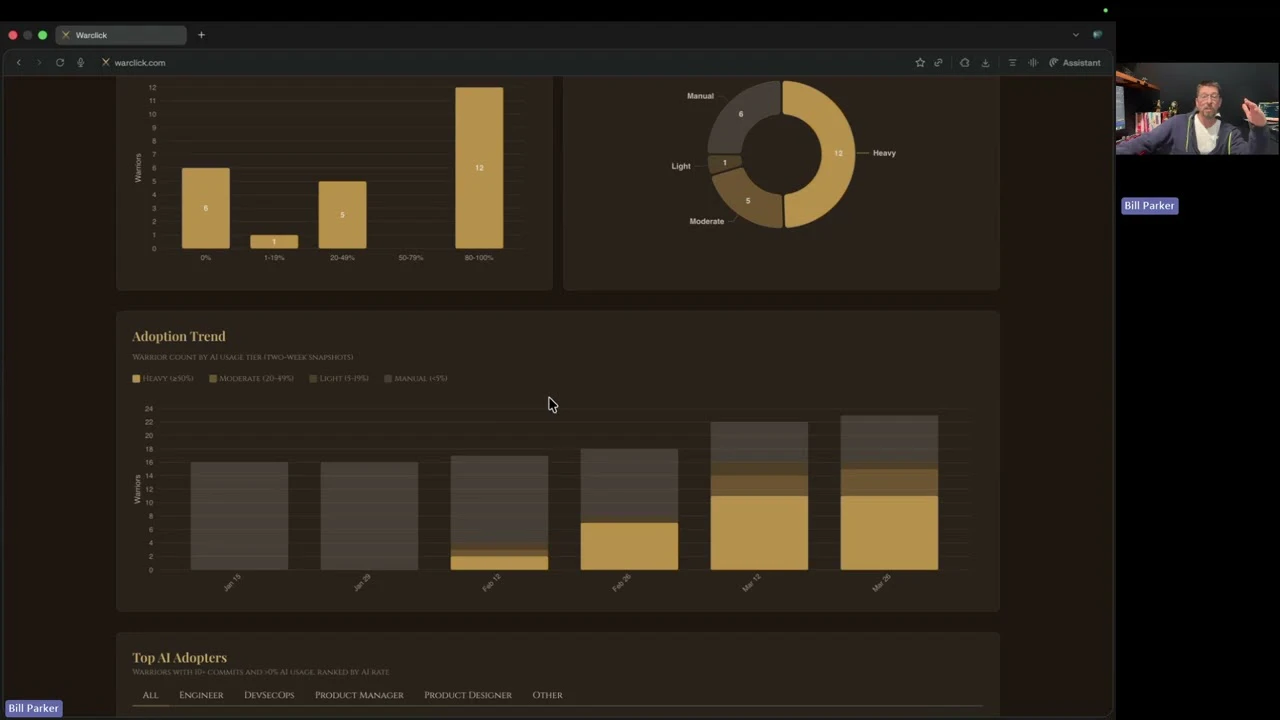Open the downloads icon in the toolbar
Screen dimensions: 1280x720
985,62
